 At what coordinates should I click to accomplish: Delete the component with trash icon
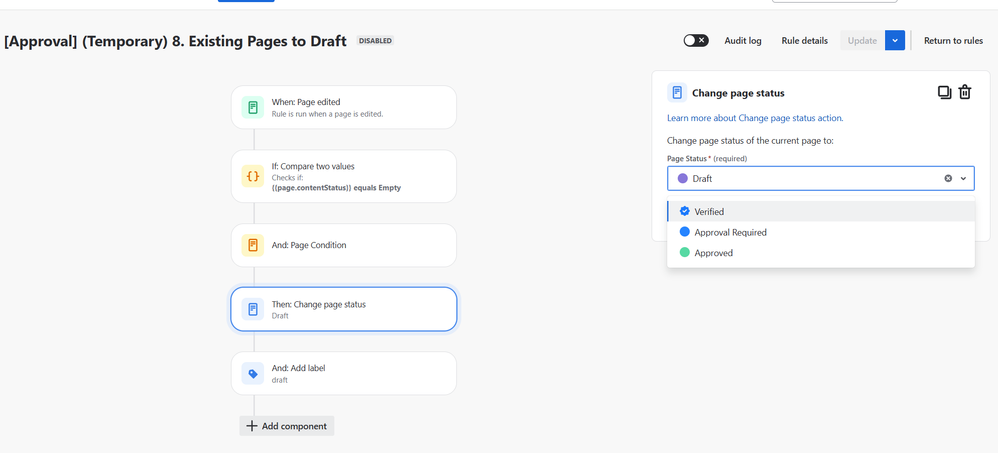tap(965, 93)
